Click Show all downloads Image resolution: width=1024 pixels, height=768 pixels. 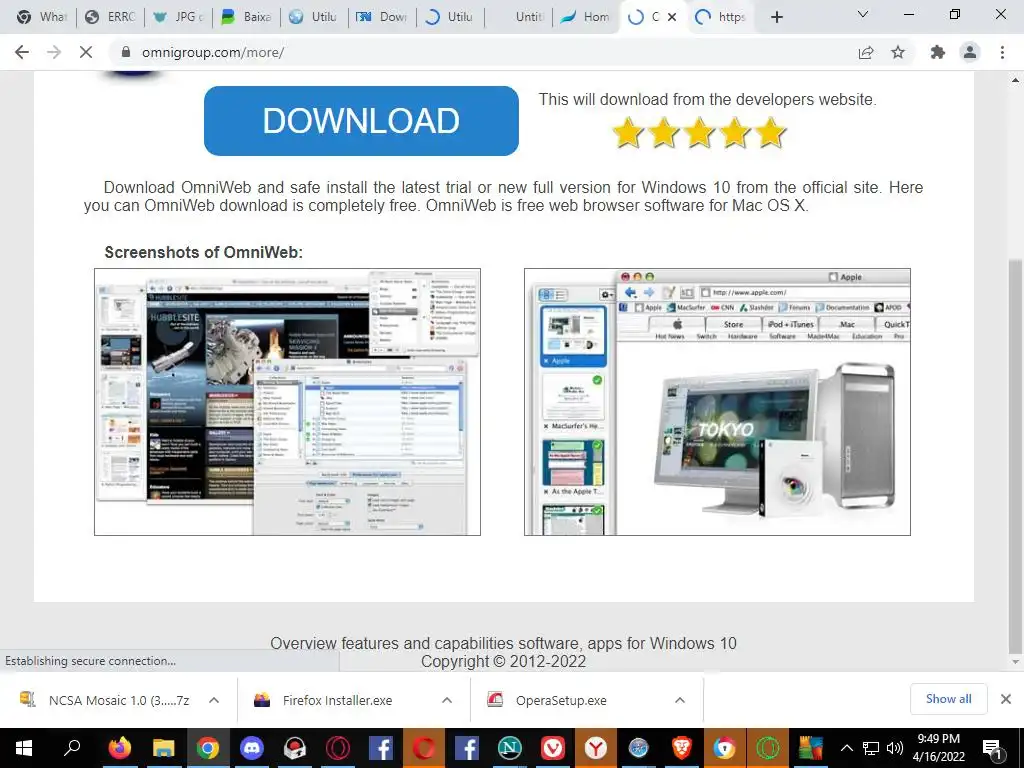pos(948,699)
